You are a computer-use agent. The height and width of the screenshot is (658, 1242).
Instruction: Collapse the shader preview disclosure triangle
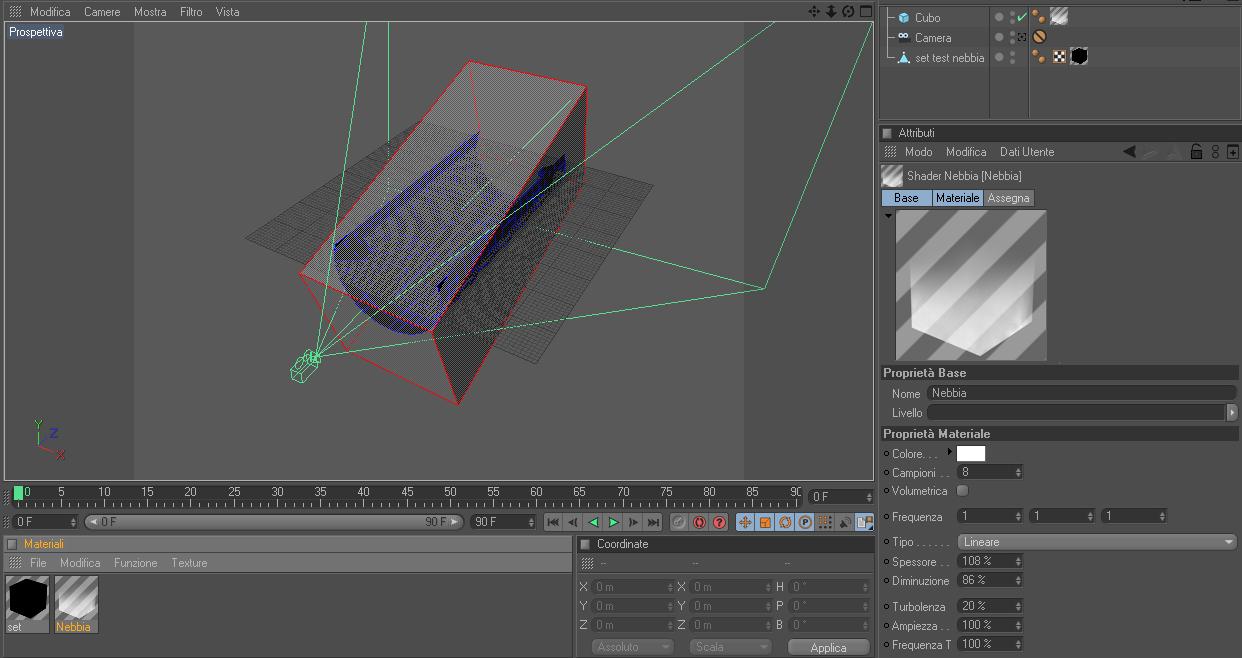(888, 215)
